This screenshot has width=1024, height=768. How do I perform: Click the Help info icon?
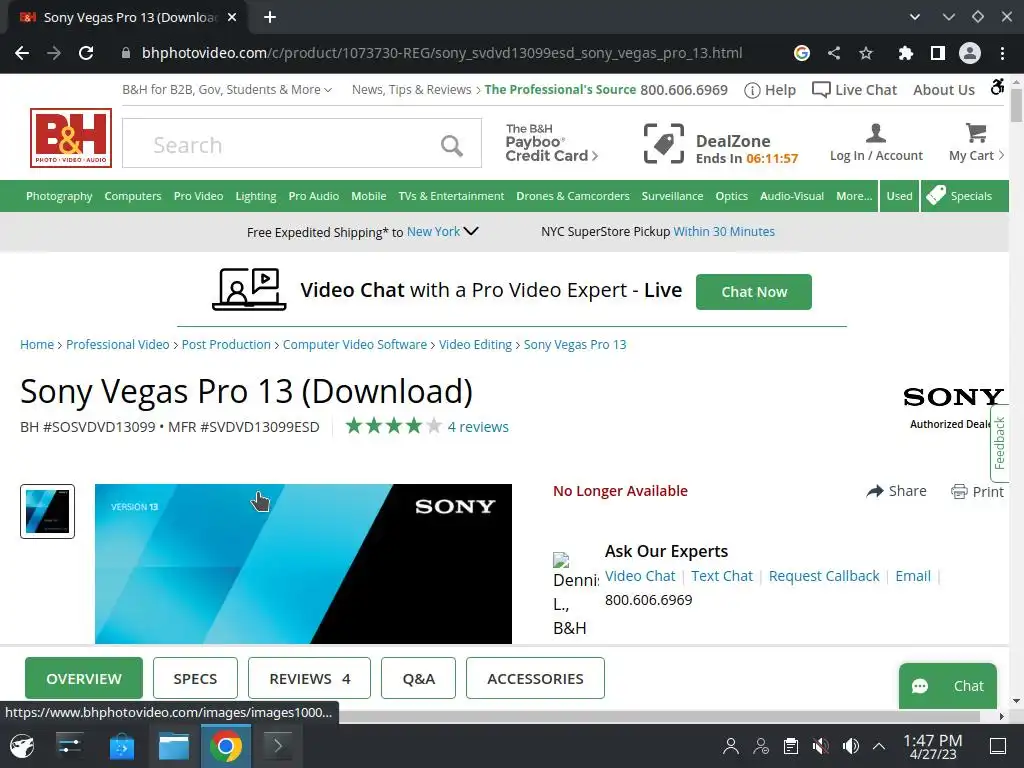752,90
